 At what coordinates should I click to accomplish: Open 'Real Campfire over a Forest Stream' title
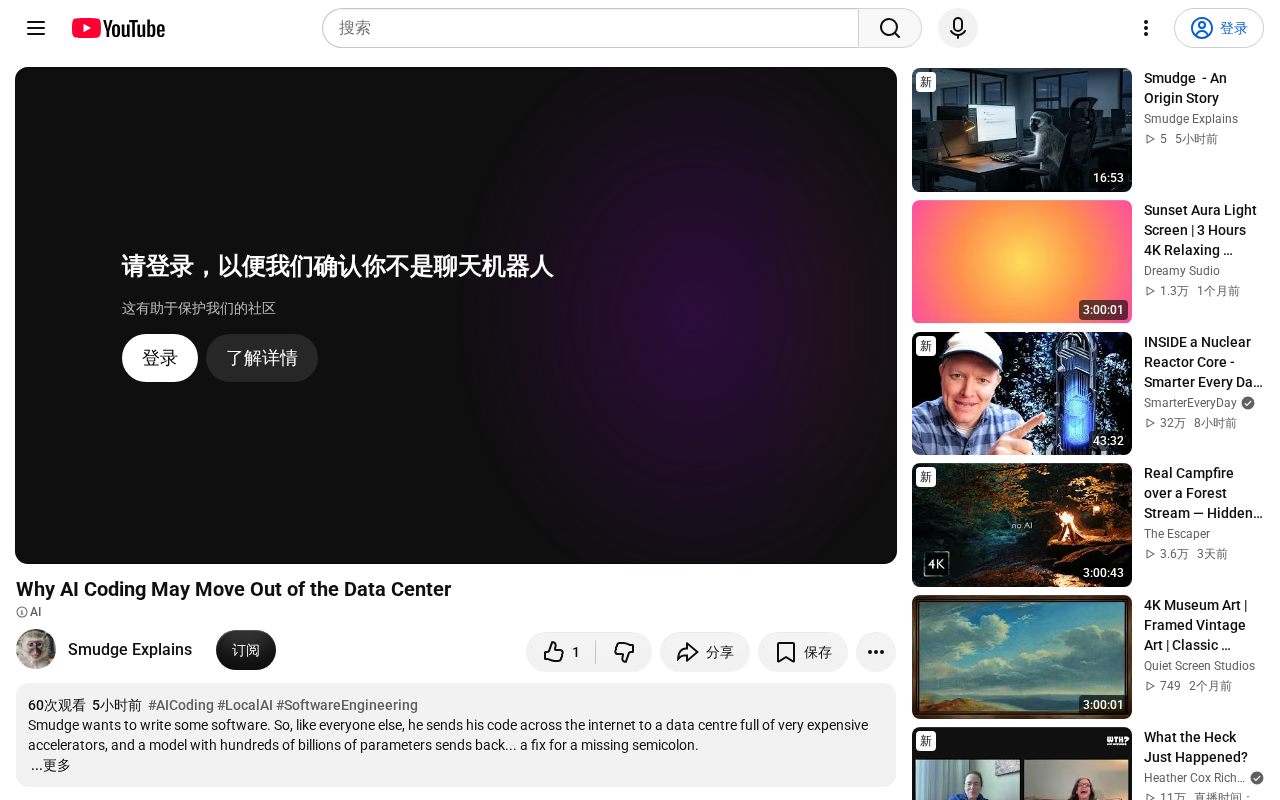click(1203, 493)
